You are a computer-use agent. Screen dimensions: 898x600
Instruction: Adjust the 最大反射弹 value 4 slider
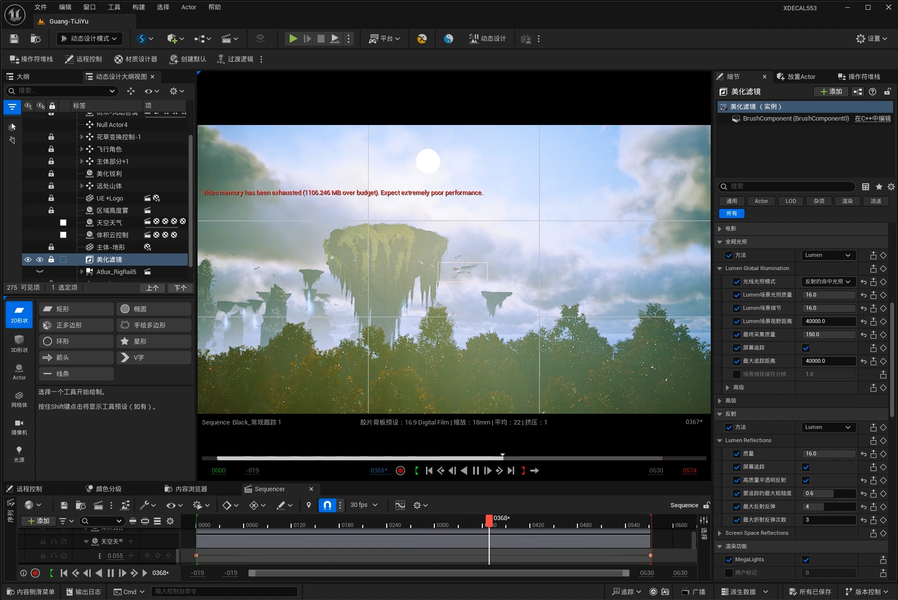point(829,507)
